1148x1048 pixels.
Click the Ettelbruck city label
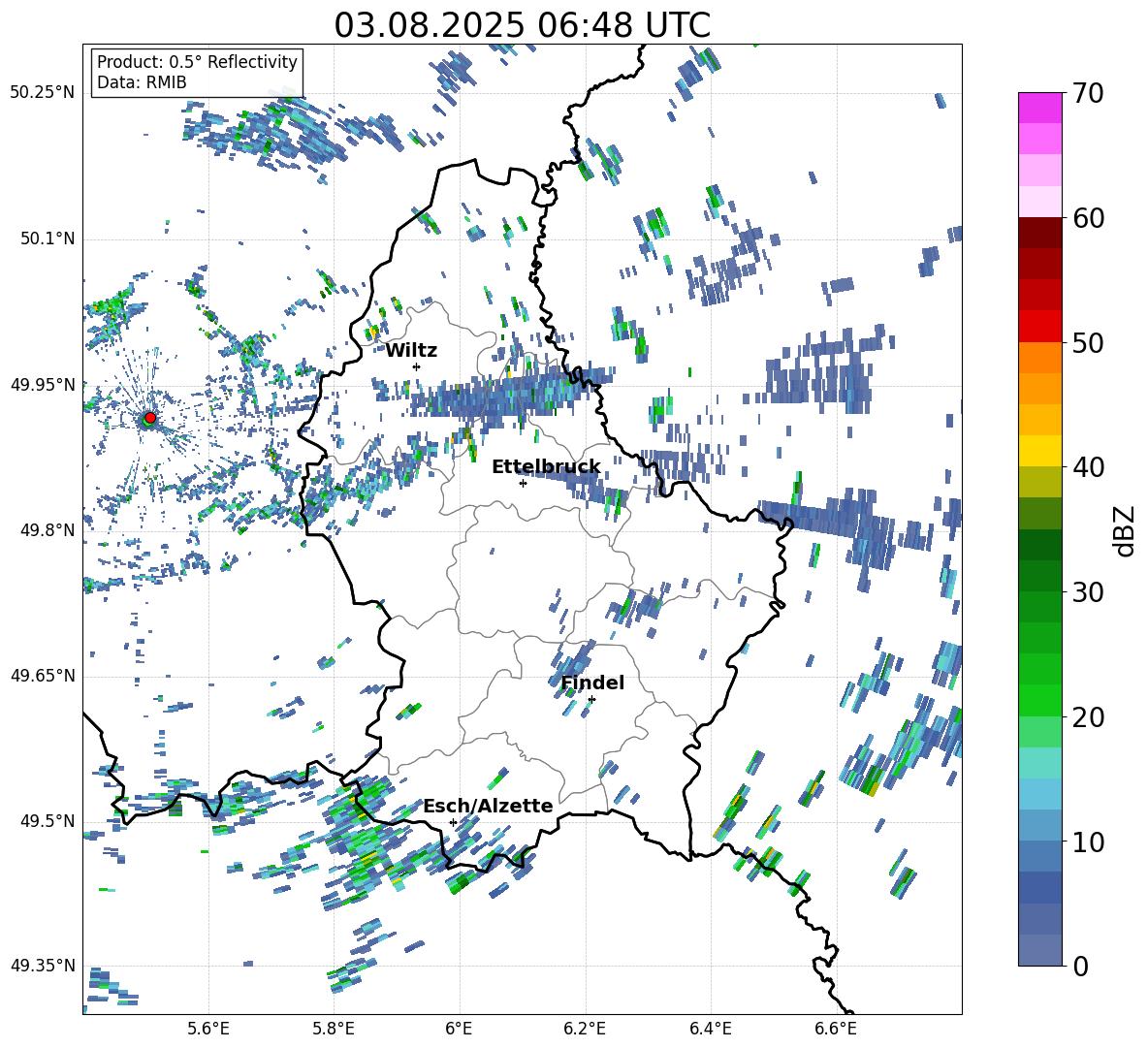[546, 467]
